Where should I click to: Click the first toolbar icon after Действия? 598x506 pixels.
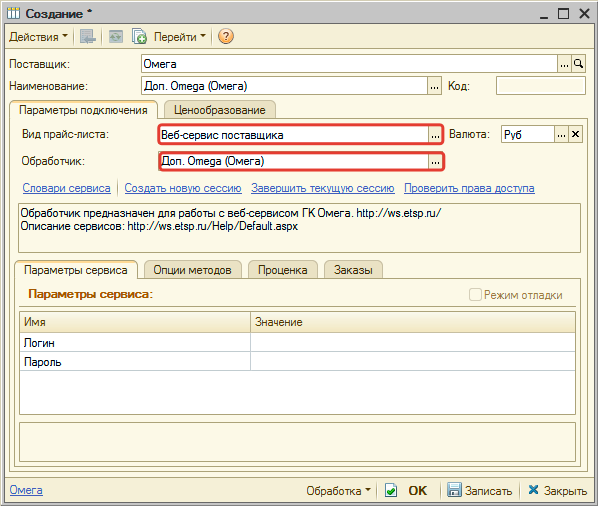tap(87, 37)
